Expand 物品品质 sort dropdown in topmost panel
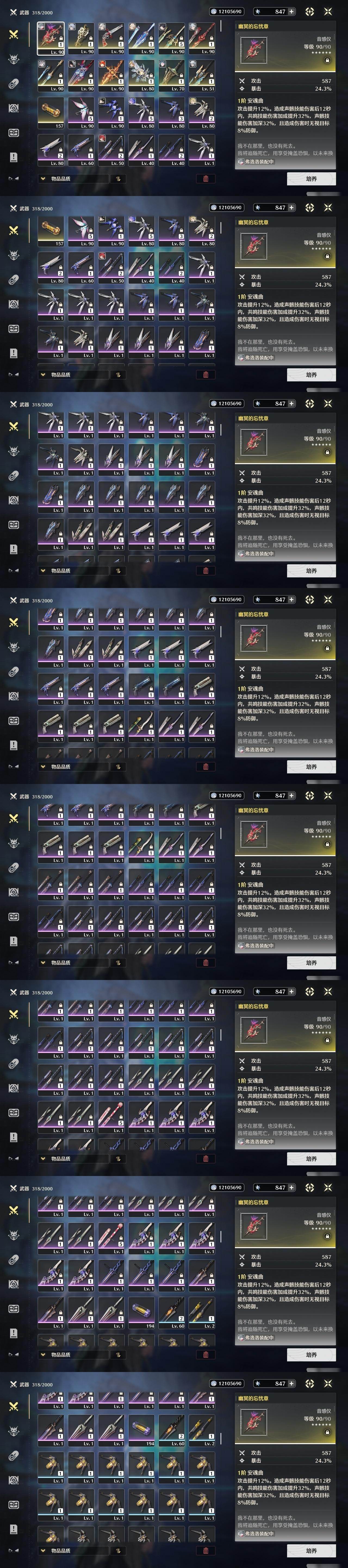Image resolution: width=348 pixels, height=1568 pixels. (73, 179)
